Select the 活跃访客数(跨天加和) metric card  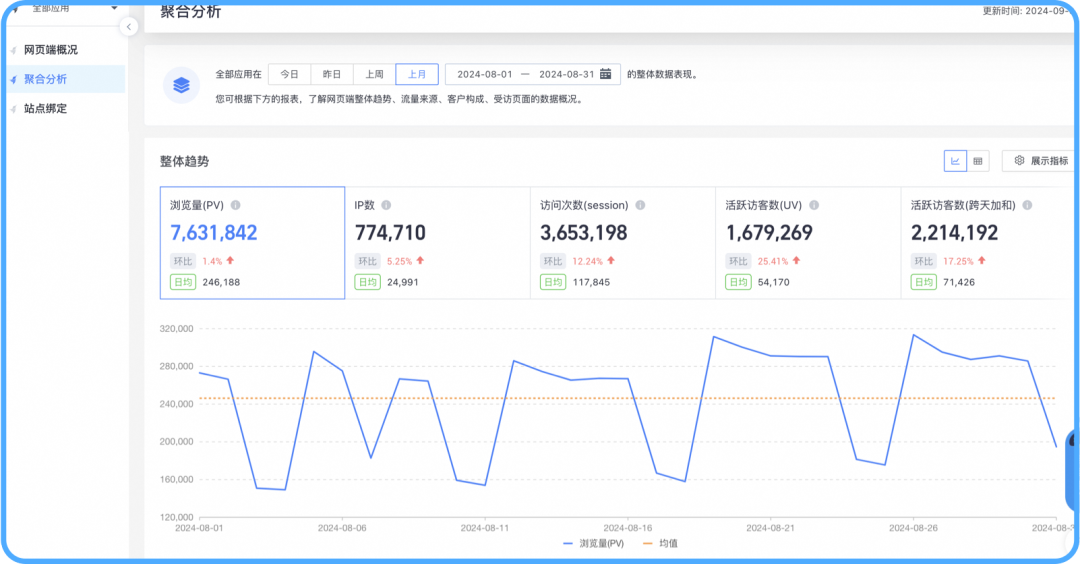point(988,242)
